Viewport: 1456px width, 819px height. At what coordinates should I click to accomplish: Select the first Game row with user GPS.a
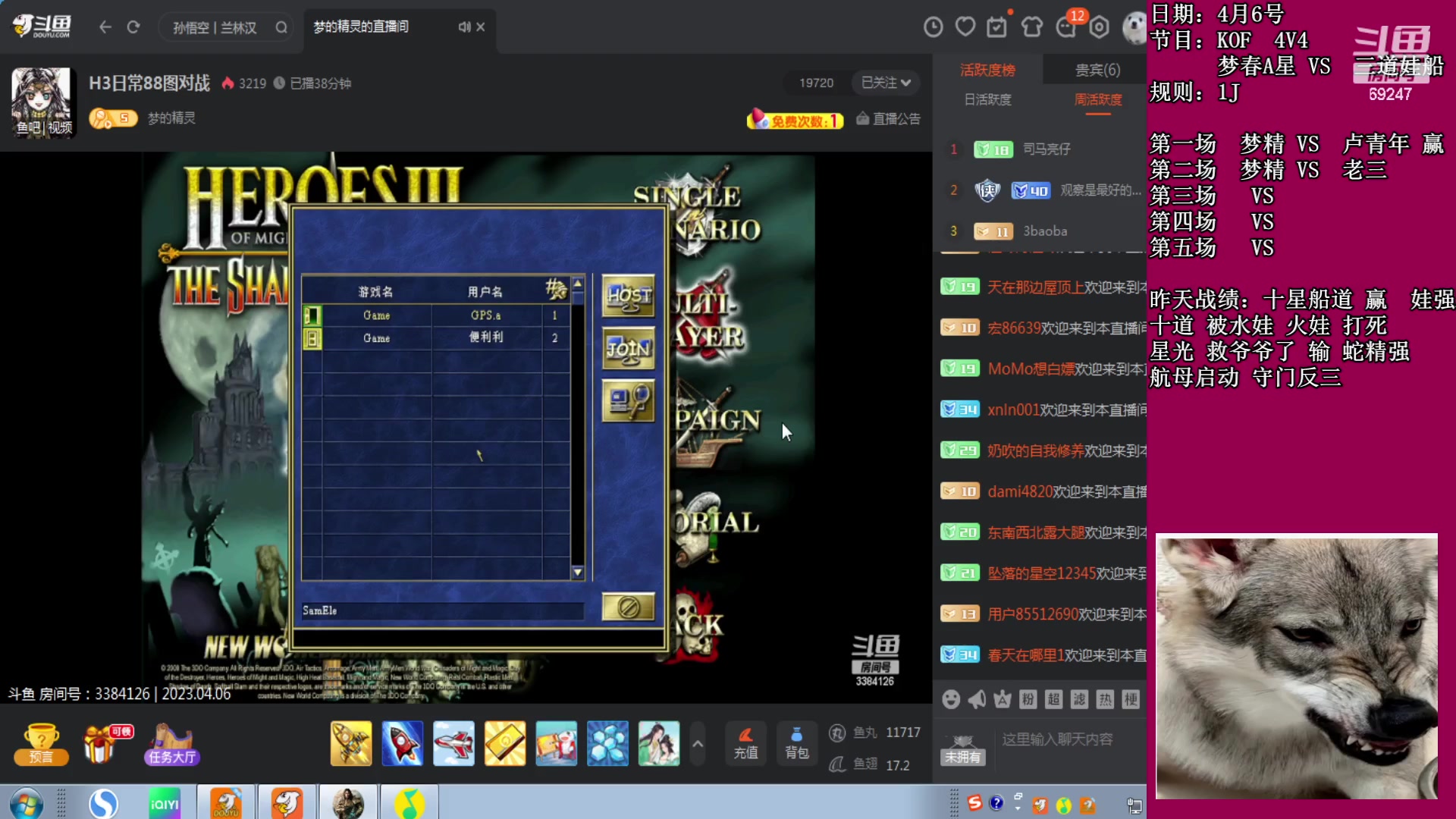click(x=436, y=315)
